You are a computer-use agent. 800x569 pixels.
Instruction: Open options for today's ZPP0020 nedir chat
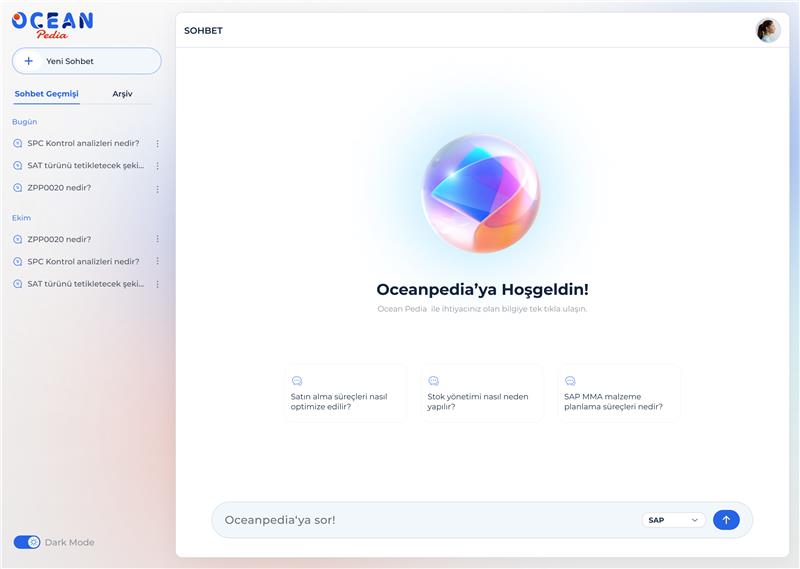pos(158,189)
